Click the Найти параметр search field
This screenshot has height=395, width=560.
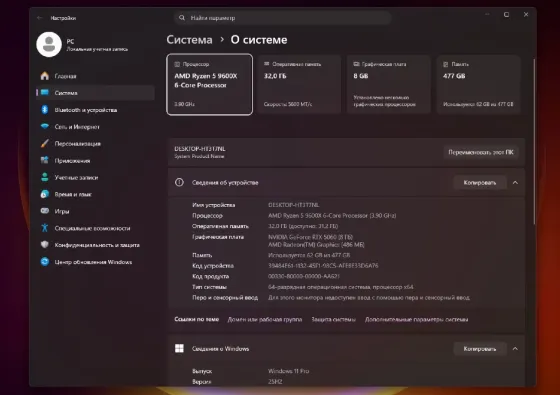[x=282, y=18]
